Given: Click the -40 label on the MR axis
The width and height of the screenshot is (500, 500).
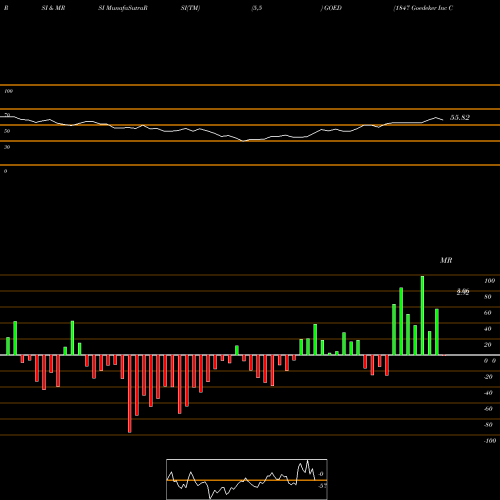Looking at the screenshot, I should tap(488, 393).
